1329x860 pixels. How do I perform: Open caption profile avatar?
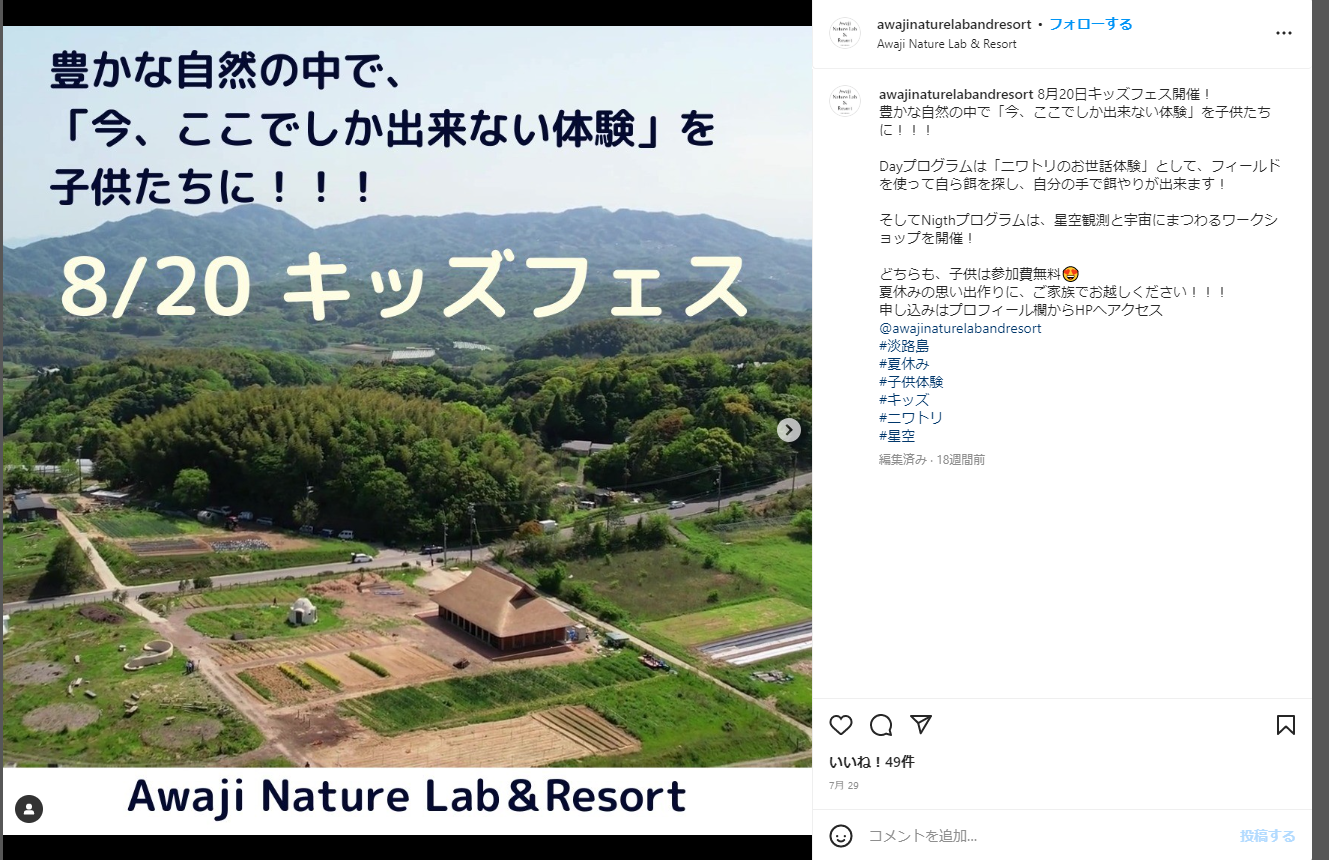tap(845, 102)
